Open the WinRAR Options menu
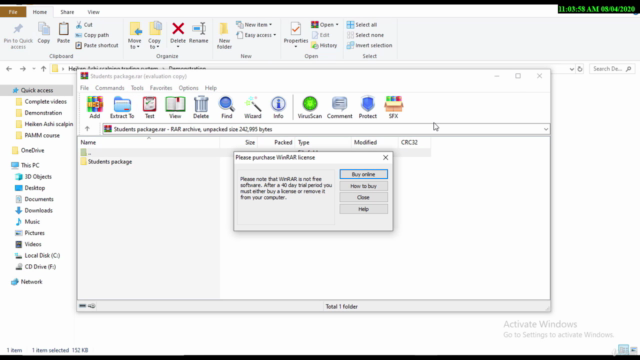The width and height of the screenshot is (640, 360). pos(188,88)
